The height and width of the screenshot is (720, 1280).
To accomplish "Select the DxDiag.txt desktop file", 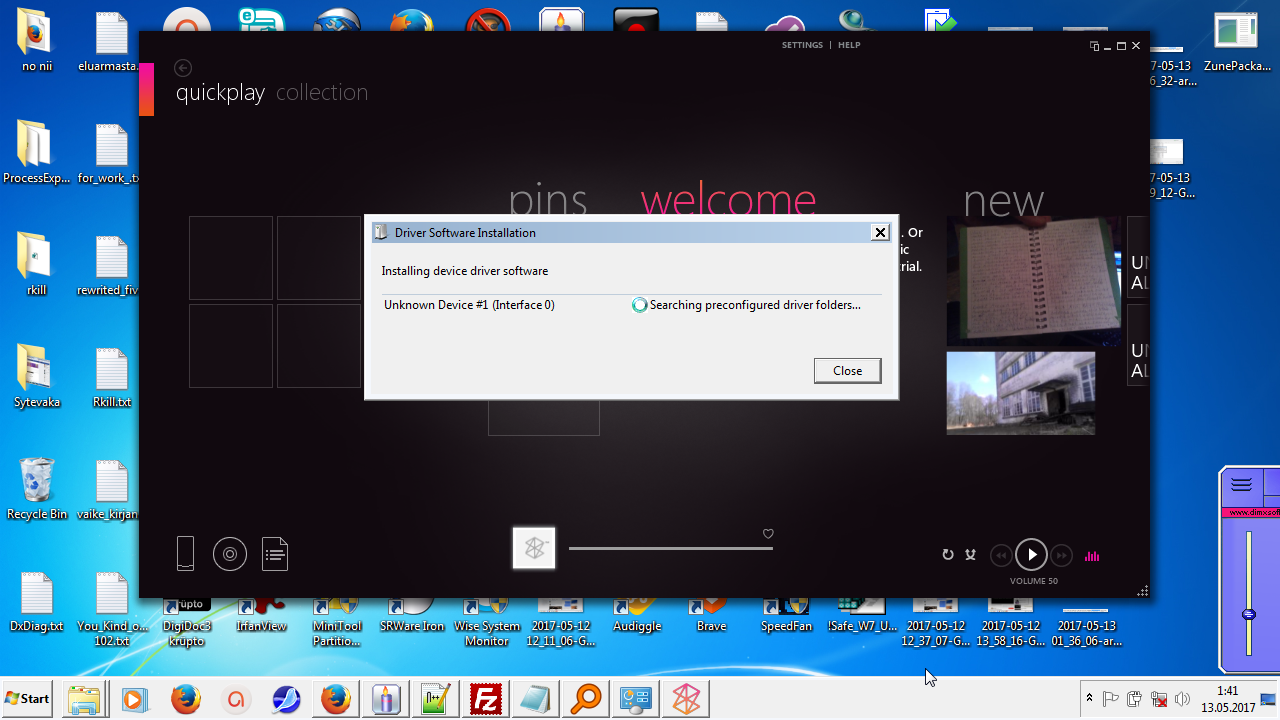I will tap(36, 601).
